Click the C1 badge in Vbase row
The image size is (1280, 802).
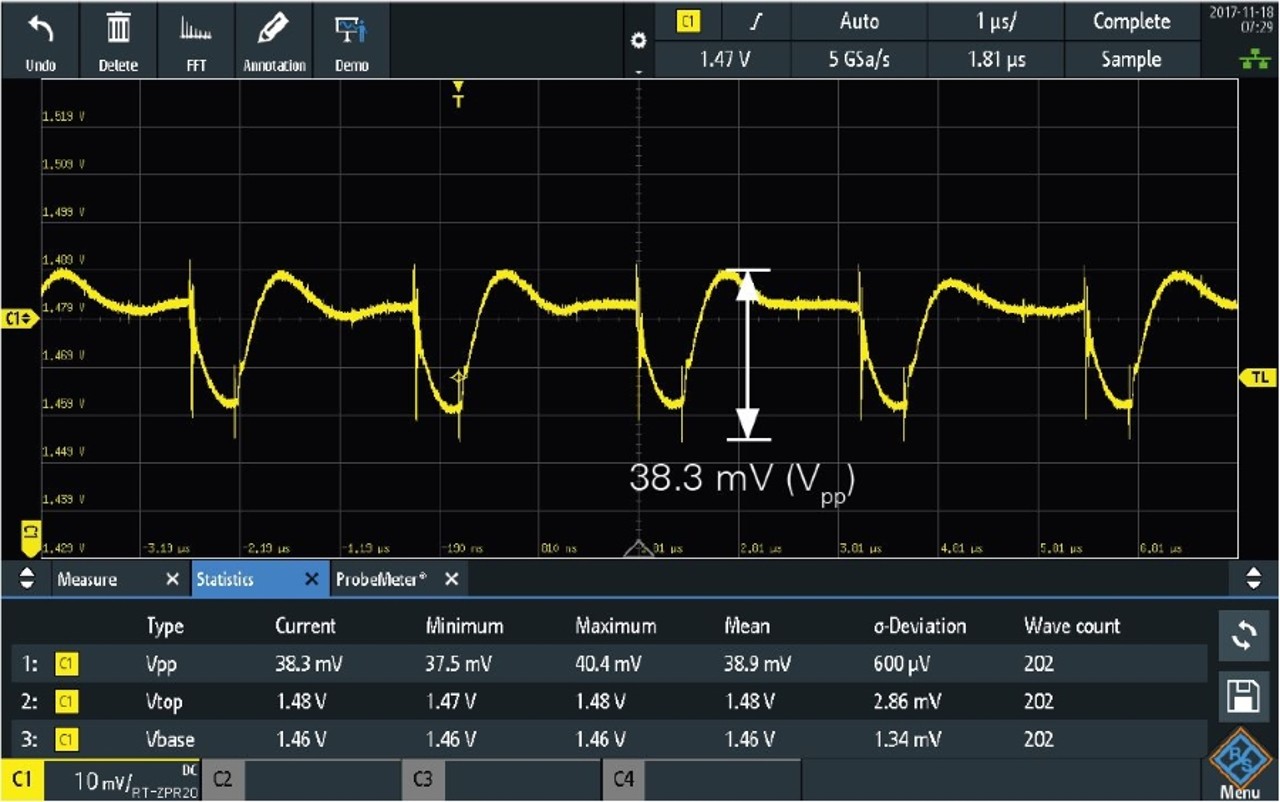pos(67,740)
